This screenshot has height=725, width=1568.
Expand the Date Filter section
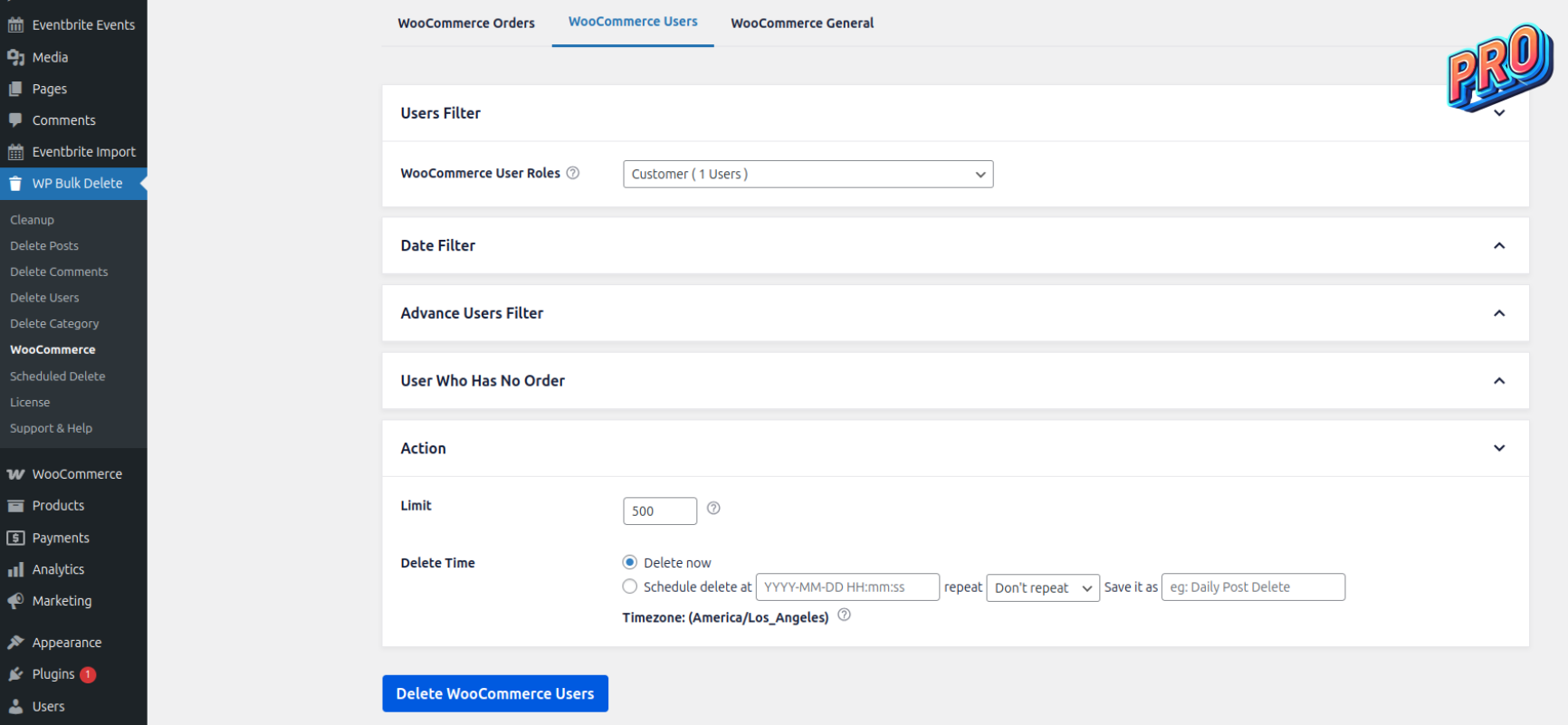click(1499, 245)
